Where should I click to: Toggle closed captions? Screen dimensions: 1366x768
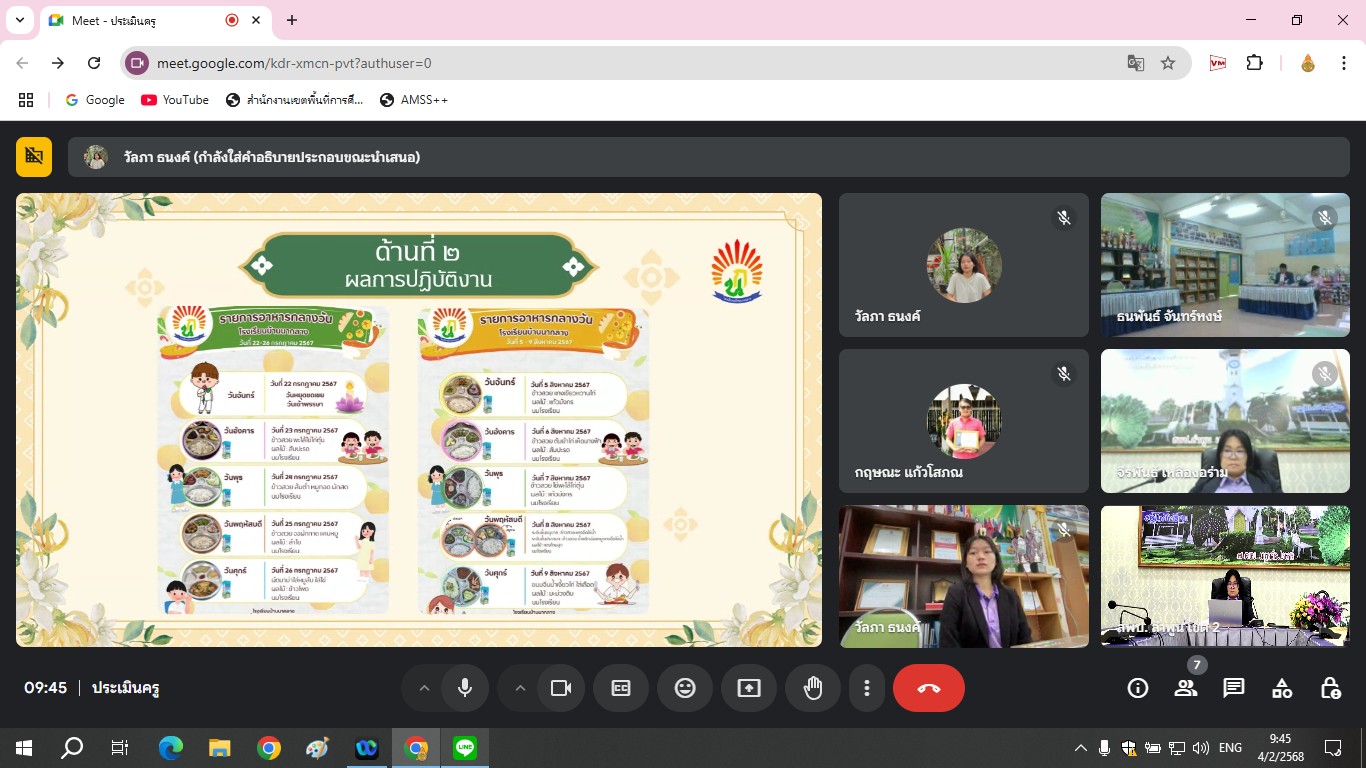point(621,688)
